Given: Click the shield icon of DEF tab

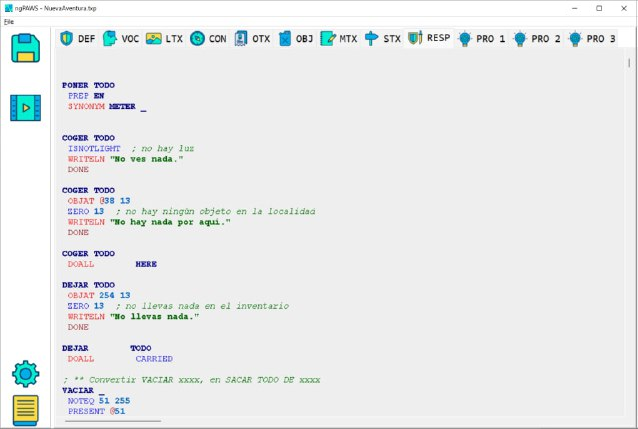Looking at the screenshot, I should tap(66, 39).
